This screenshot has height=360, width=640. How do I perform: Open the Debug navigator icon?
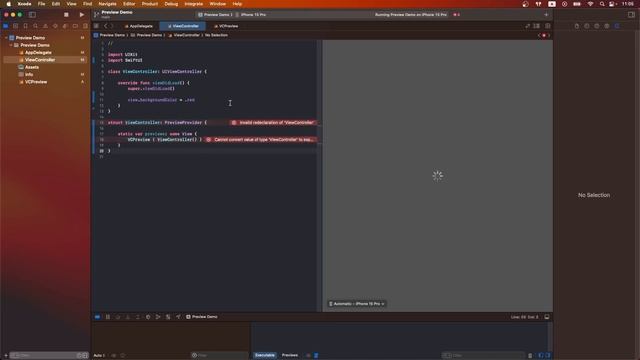click(65, 26)
